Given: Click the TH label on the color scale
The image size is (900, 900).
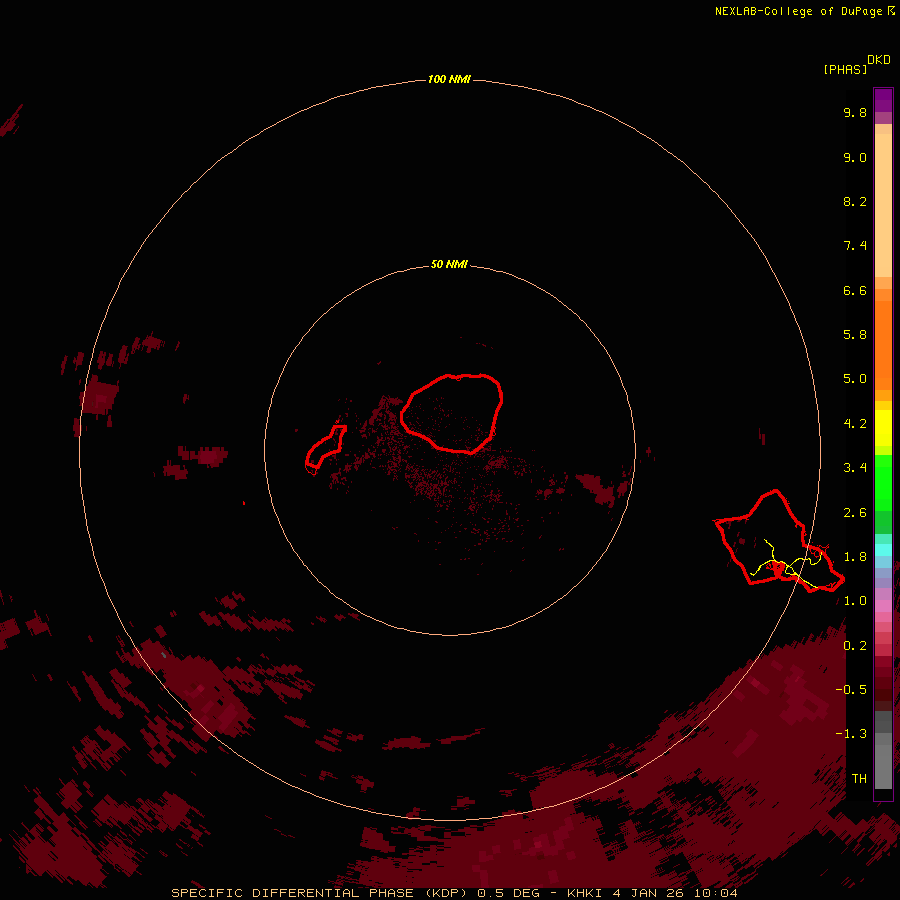Looking at the screenshot, I should pos(859,778).
